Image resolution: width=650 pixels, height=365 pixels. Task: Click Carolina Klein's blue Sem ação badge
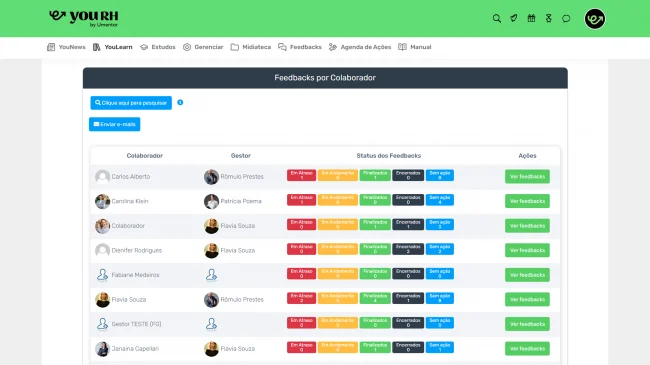tap(440, 200)
